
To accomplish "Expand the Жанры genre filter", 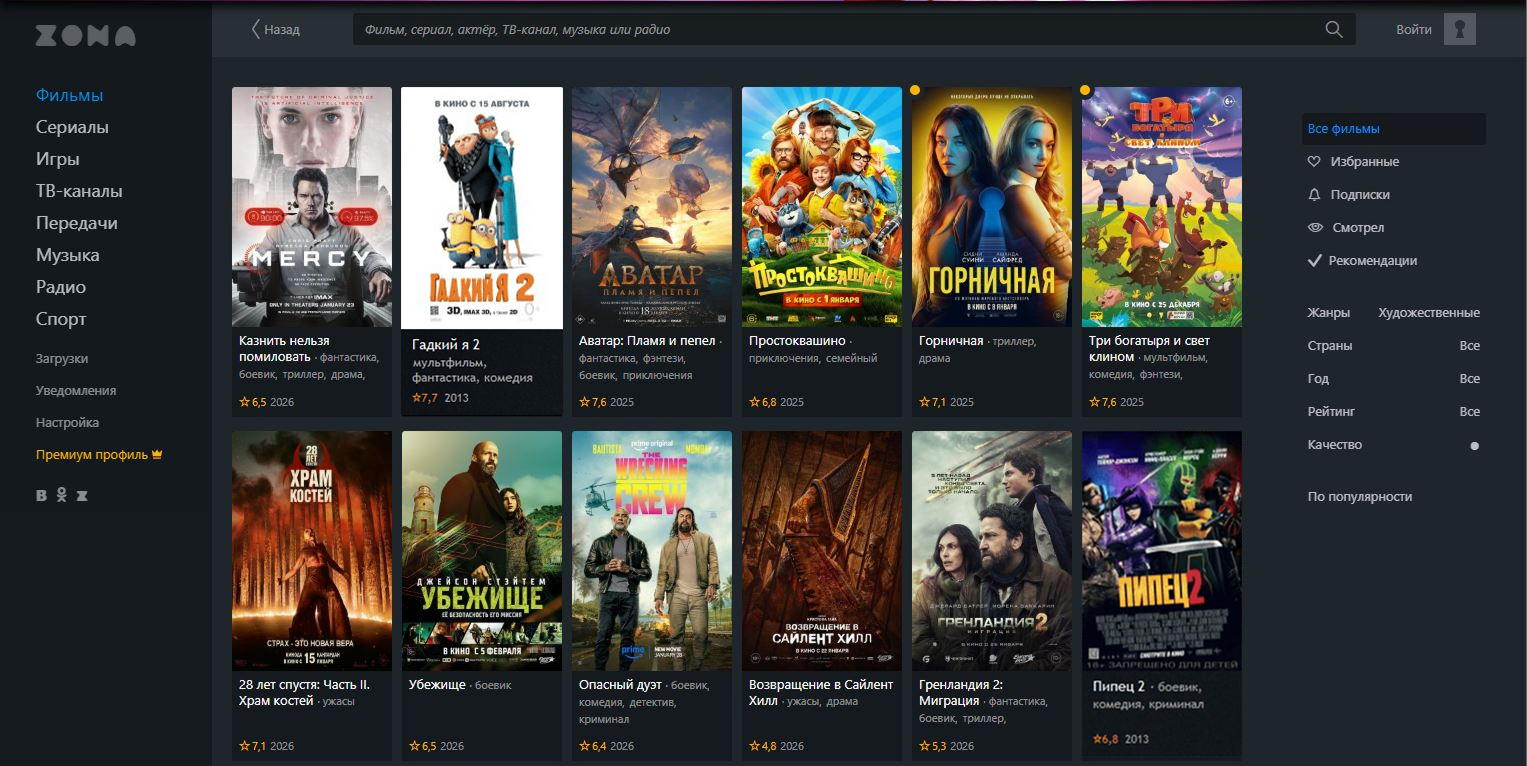I will (x=1328, y=313).
